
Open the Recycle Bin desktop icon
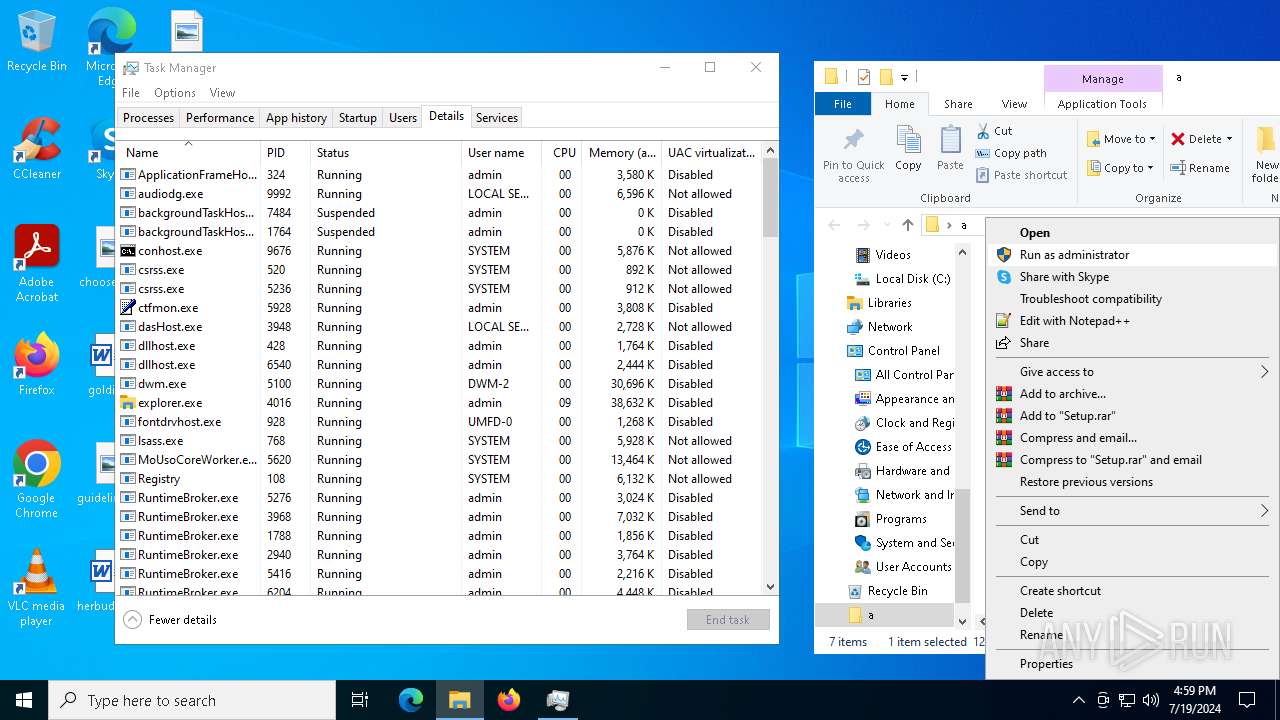point(36,42)
